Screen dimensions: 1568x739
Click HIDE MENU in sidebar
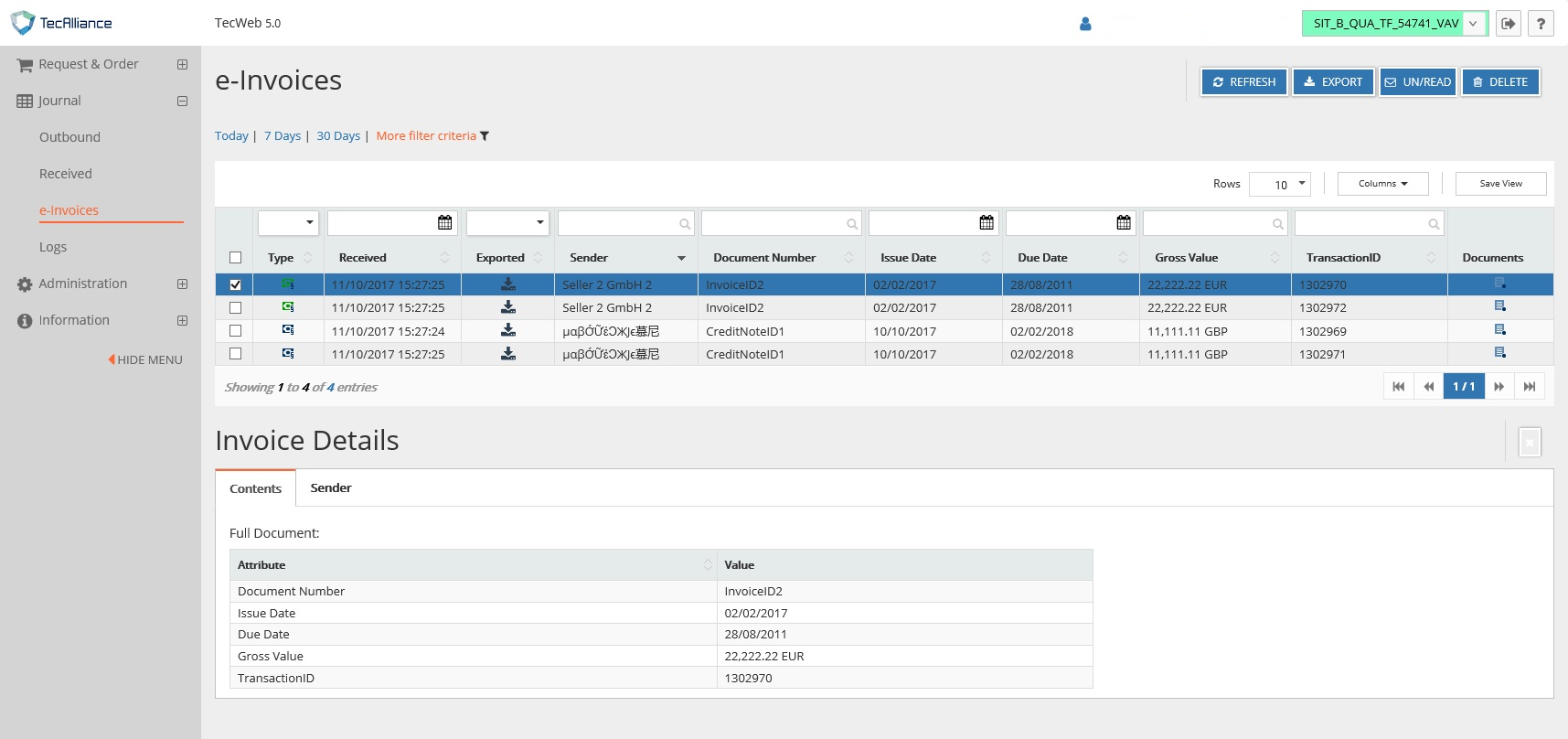click(x=145, y=359)
